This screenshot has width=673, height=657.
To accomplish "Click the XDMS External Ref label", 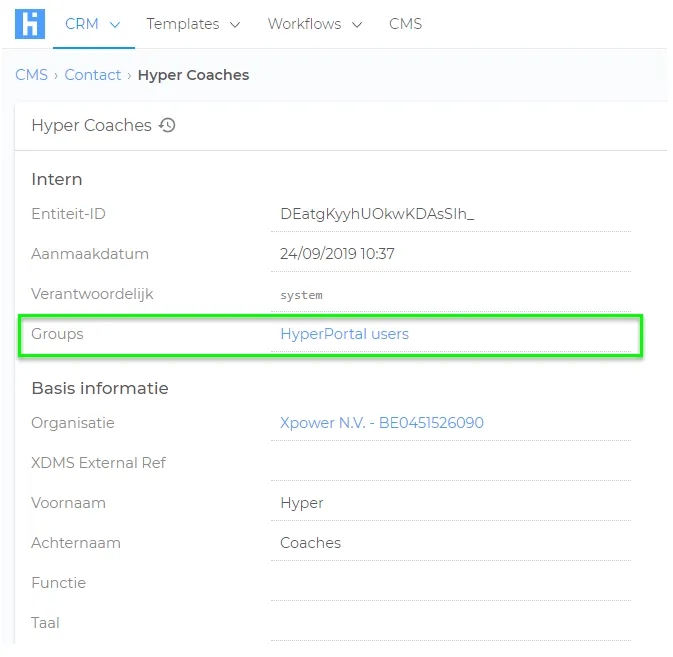I will [x=98, y=463].
